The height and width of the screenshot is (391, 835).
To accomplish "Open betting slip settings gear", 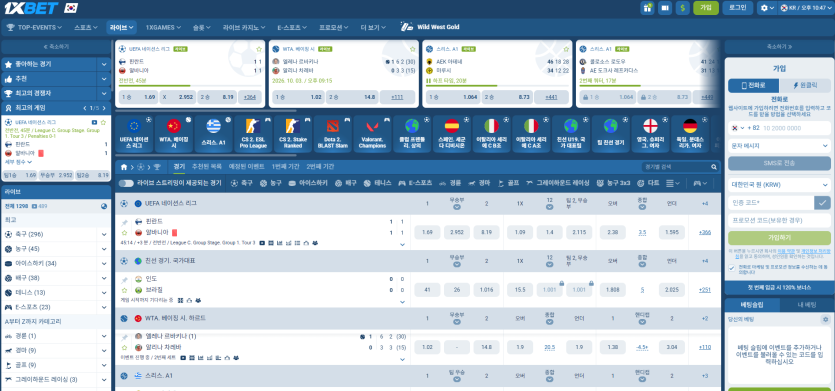I will 825,319.
